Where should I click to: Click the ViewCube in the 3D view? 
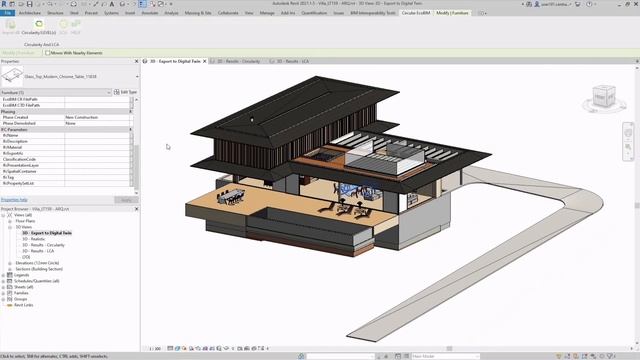(x=604, y=96)
